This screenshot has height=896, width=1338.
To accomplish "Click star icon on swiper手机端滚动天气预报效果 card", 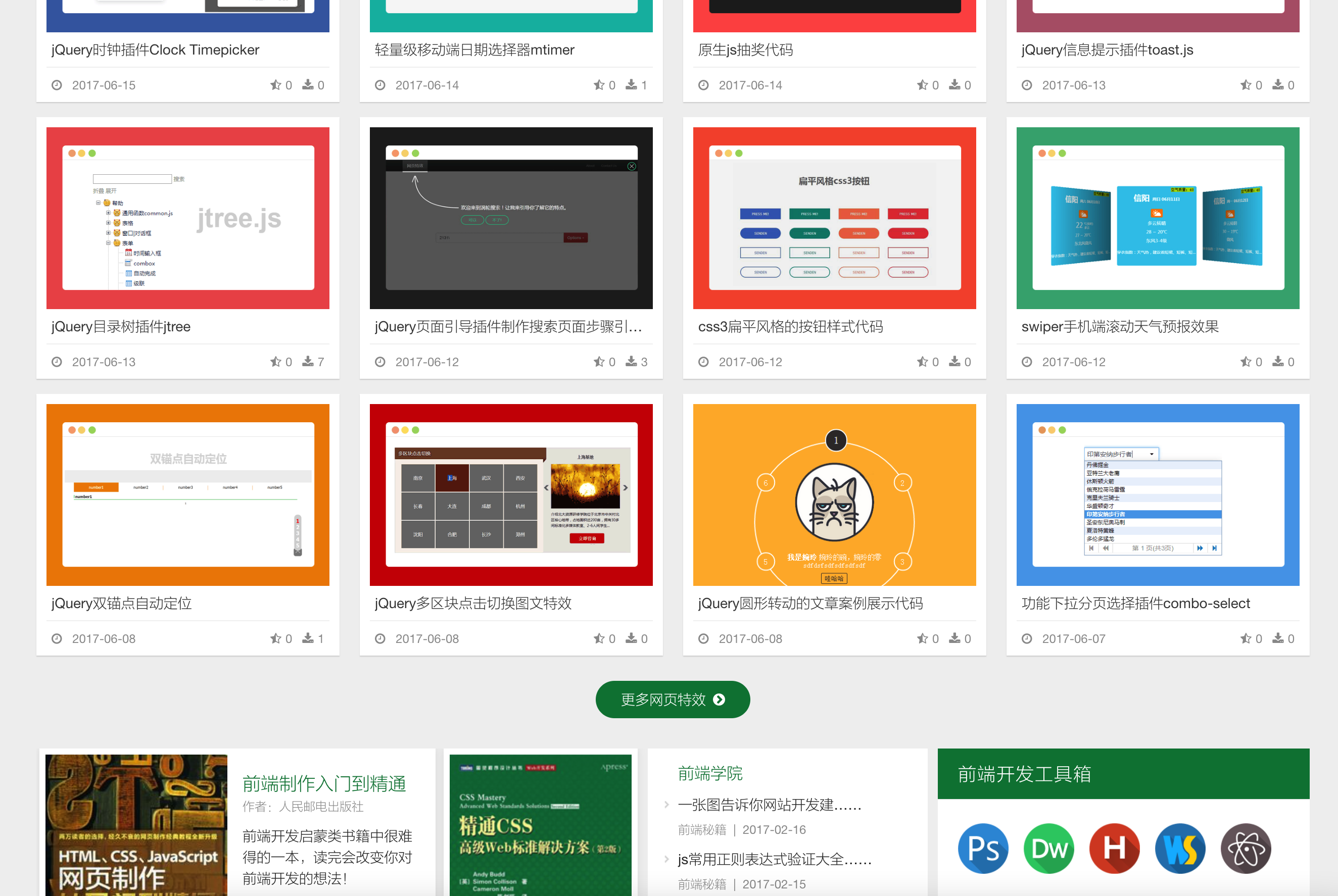I will pos(1246,362).
